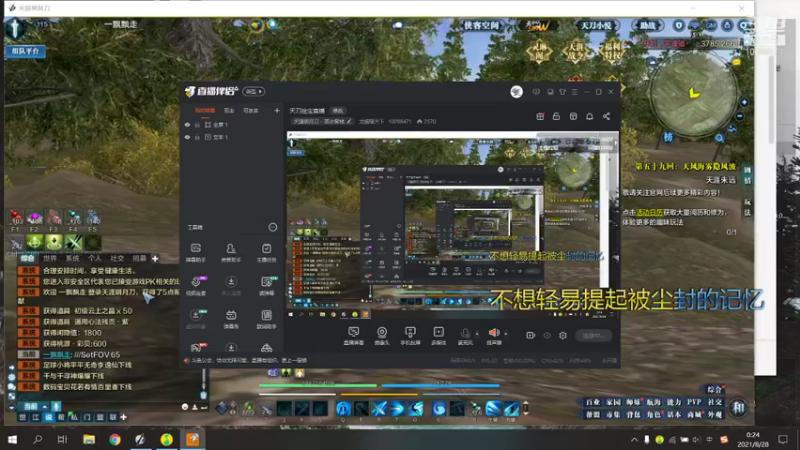Toggle the Windows volume icon in system tray
The image size is (800, 450).
point(696,440)
